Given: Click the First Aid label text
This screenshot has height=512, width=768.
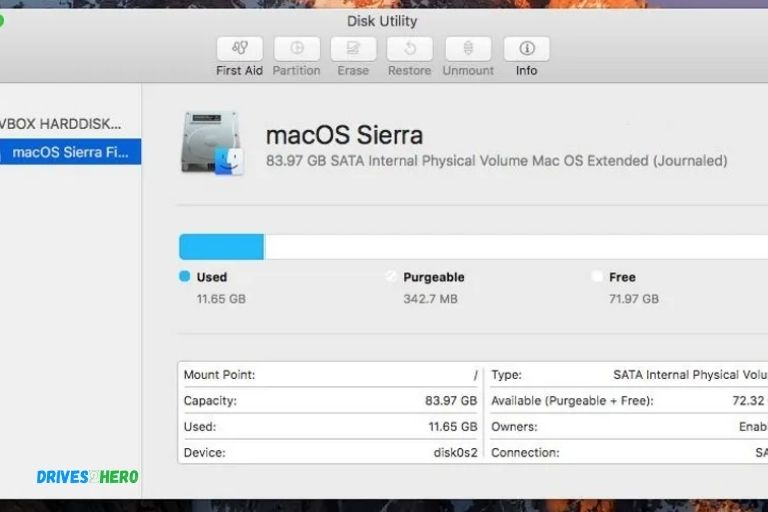Looking at the screenshot, I should click(x=240, y=71).
